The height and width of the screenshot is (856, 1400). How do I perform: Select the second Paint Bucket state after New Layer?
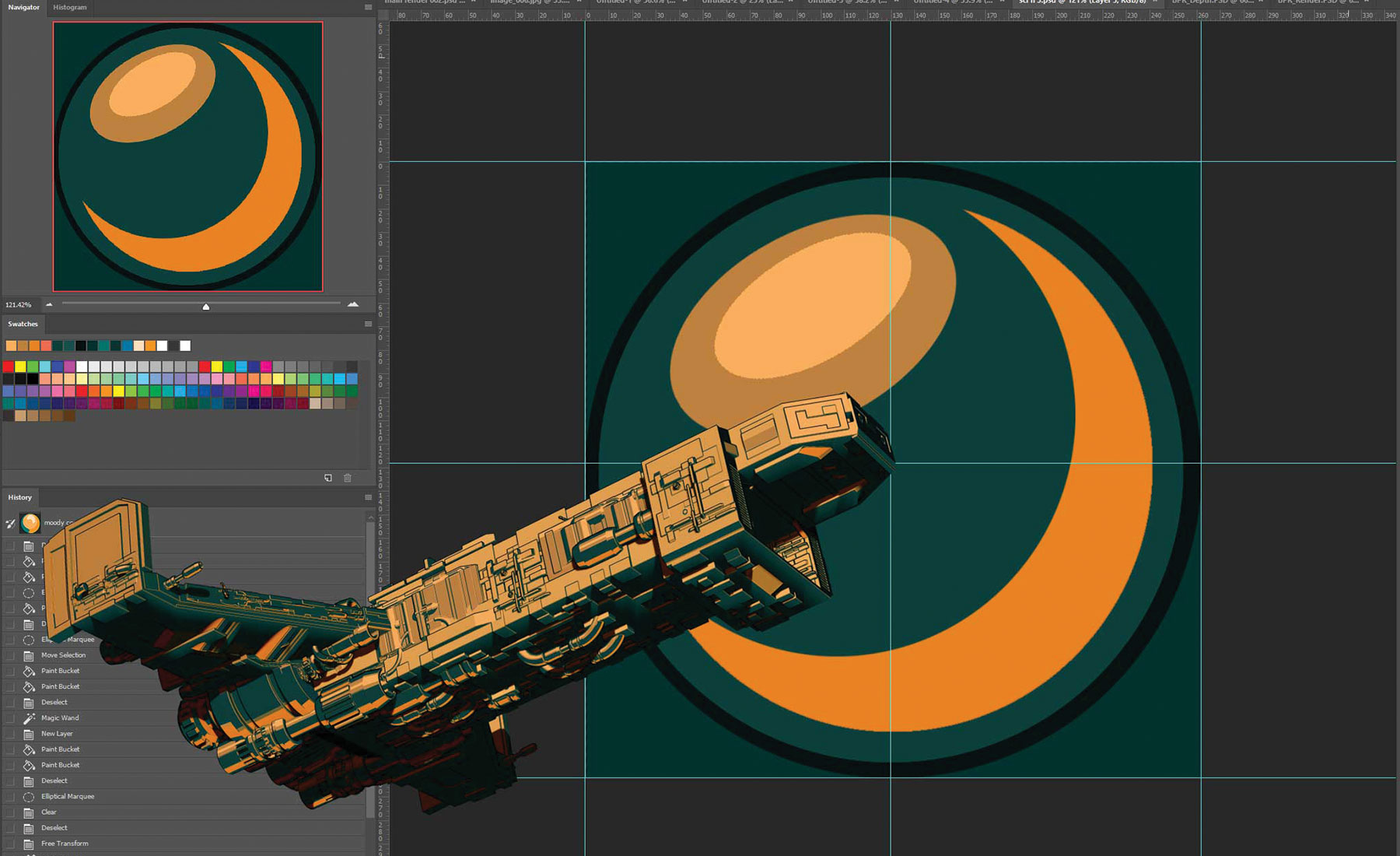click(61, 765)
